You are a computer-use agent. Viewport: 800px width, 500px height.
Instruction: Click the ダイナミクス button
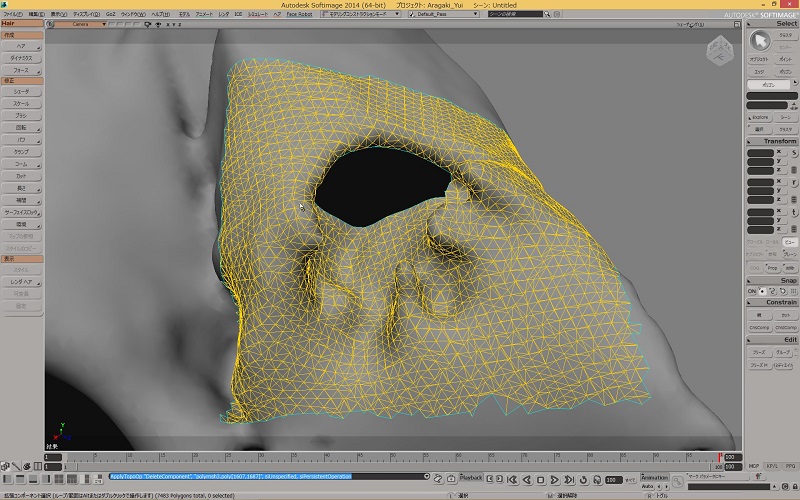[x=21, y=58]
